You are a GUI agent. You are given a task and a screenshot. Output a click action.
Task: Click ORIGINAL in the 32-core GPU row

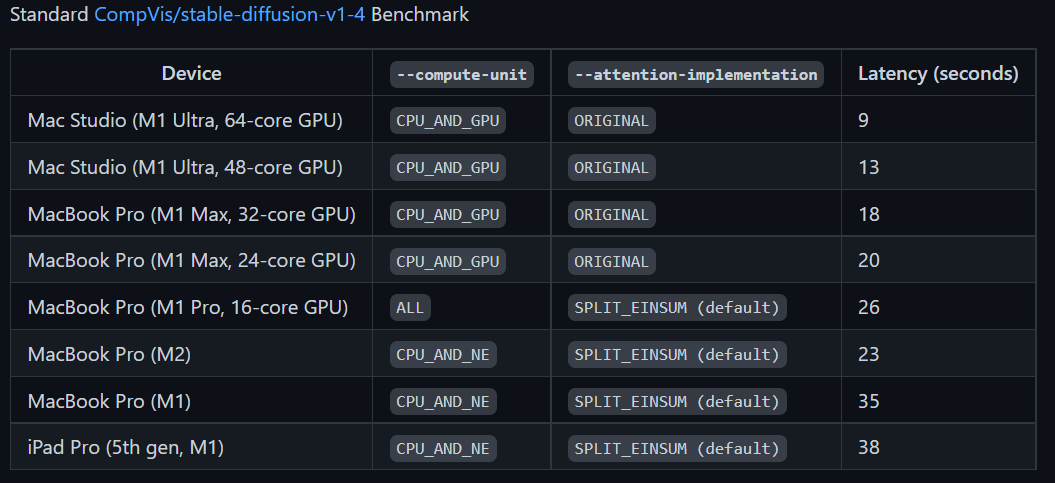pos(612,215)
